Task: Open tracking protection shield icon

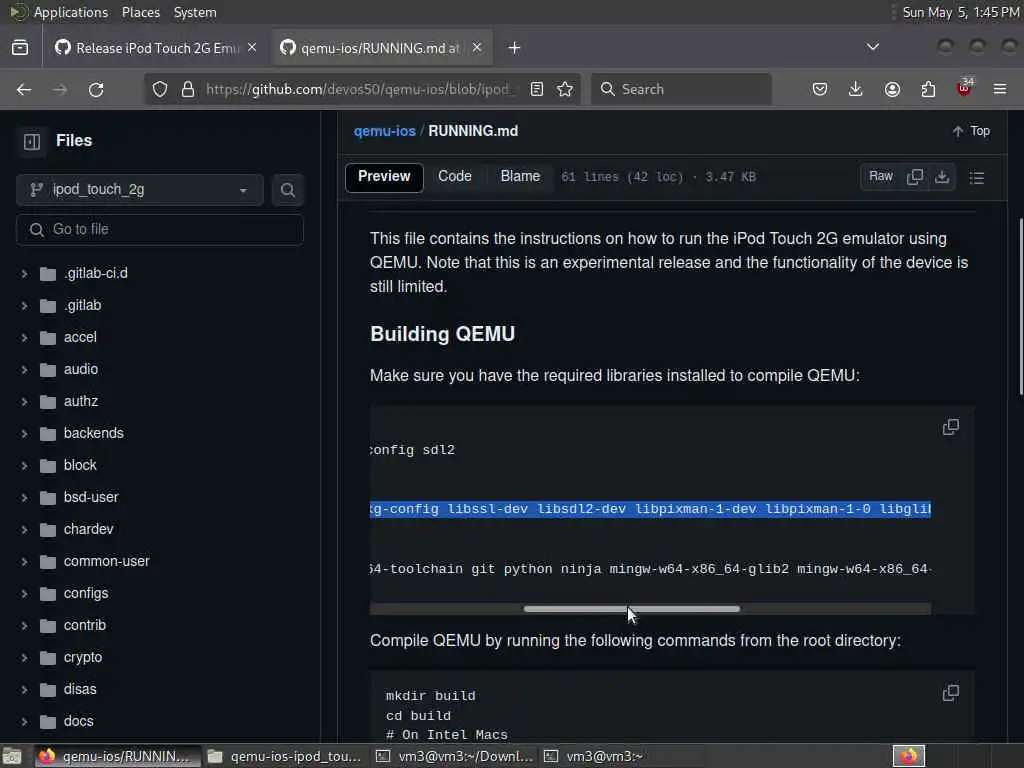Action: click(x=160, y=89)
